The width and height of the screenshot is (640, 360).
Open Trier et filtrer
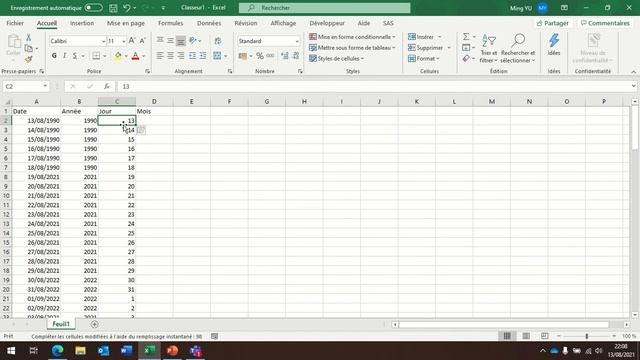tap(489, 49)
